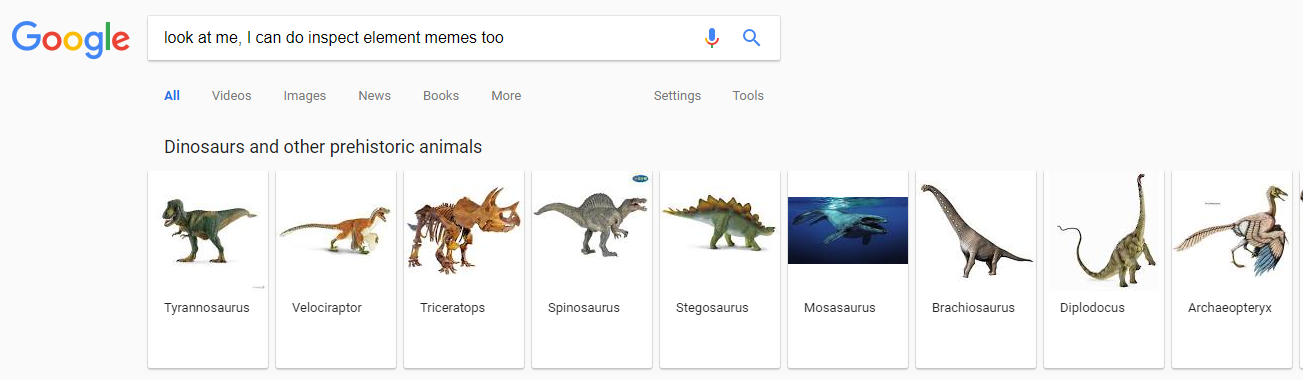Click the blue magnifying glass search icon
This screenshot has width=1303, height=380.
[752, 38]
